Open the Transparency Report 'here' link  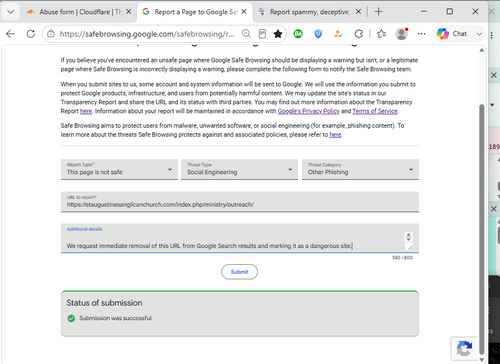86,111
